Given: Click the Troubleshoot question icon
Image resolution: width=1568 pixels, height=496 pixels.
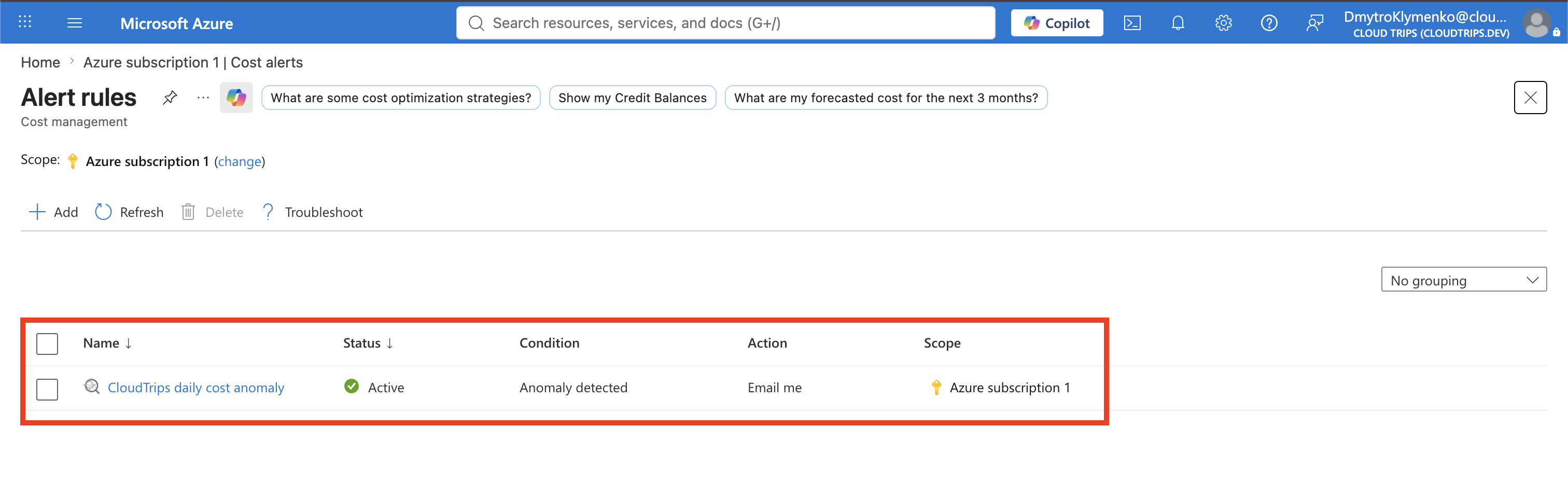Looking at the screenshot, I should tap(268, 212).
